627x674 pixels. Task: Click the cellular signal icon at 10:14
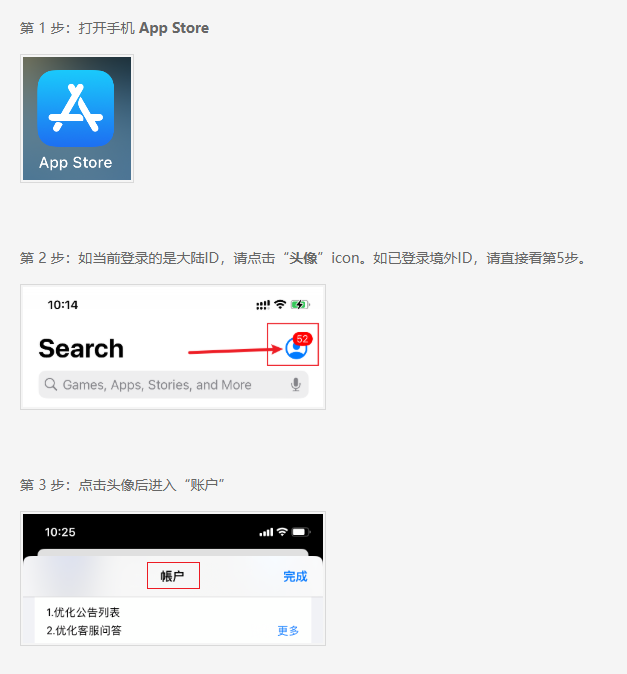click(263, 305)
